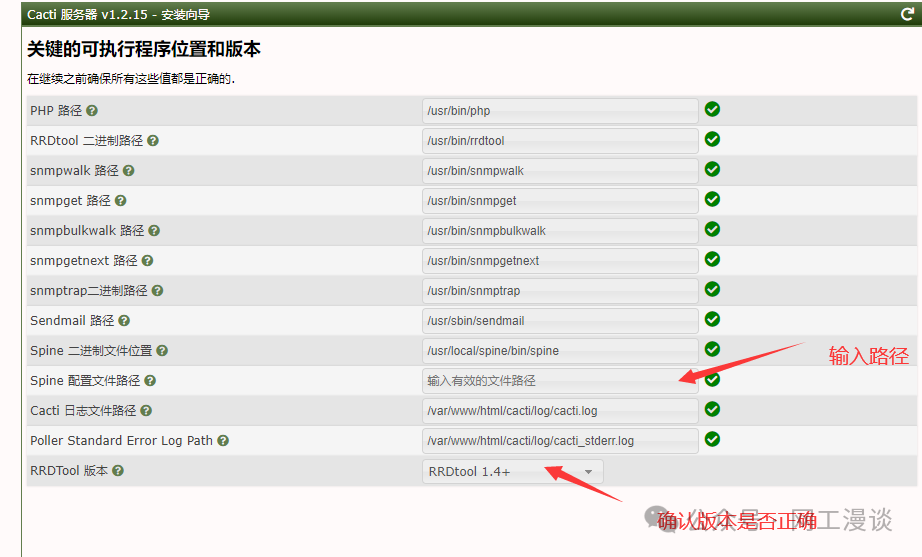The width and height of the screenshot is (922, 557).
Task: Open help icon next to PHP 路径
Action: (92, 111)
